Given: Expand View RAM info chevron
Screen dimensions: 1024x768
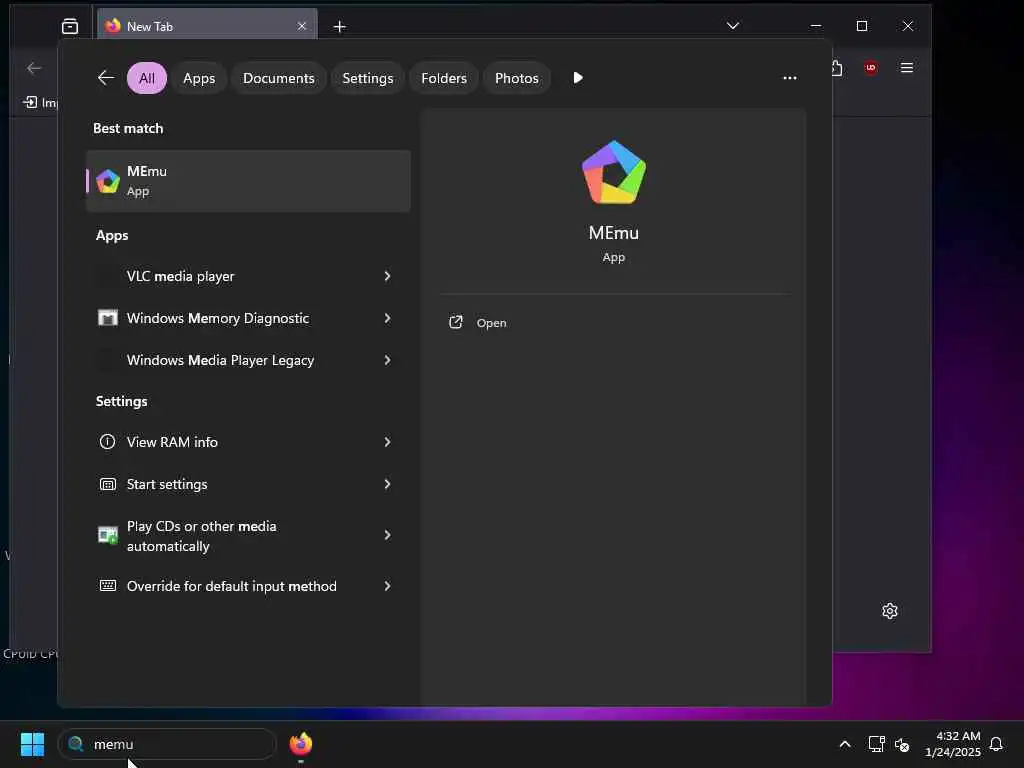Looking at the screenshot, I should 387,442.
